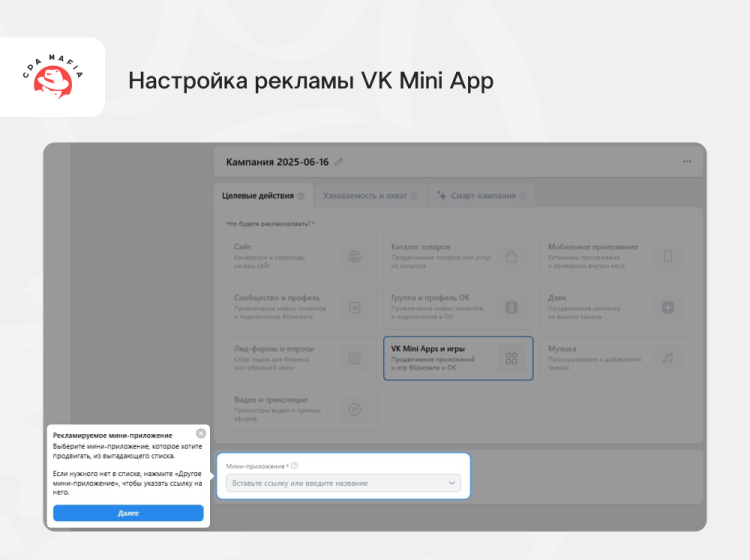Image resolution: width=750 pixels, height=560 pixels.
Task: Open the three-dot campaign menu
Action: tap(687, 162)
